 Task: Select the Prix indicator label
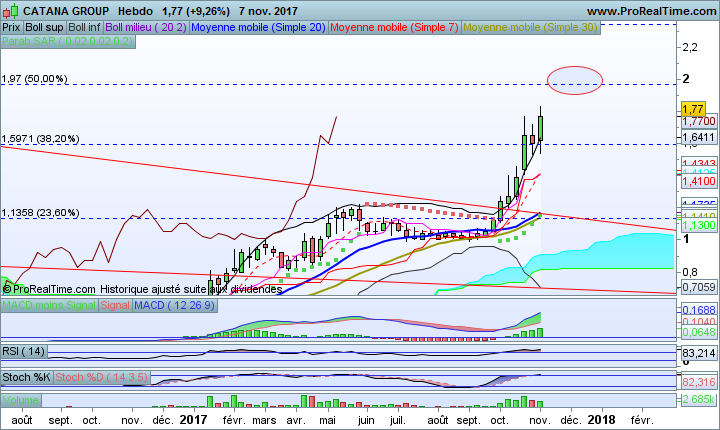click(11, 28)
